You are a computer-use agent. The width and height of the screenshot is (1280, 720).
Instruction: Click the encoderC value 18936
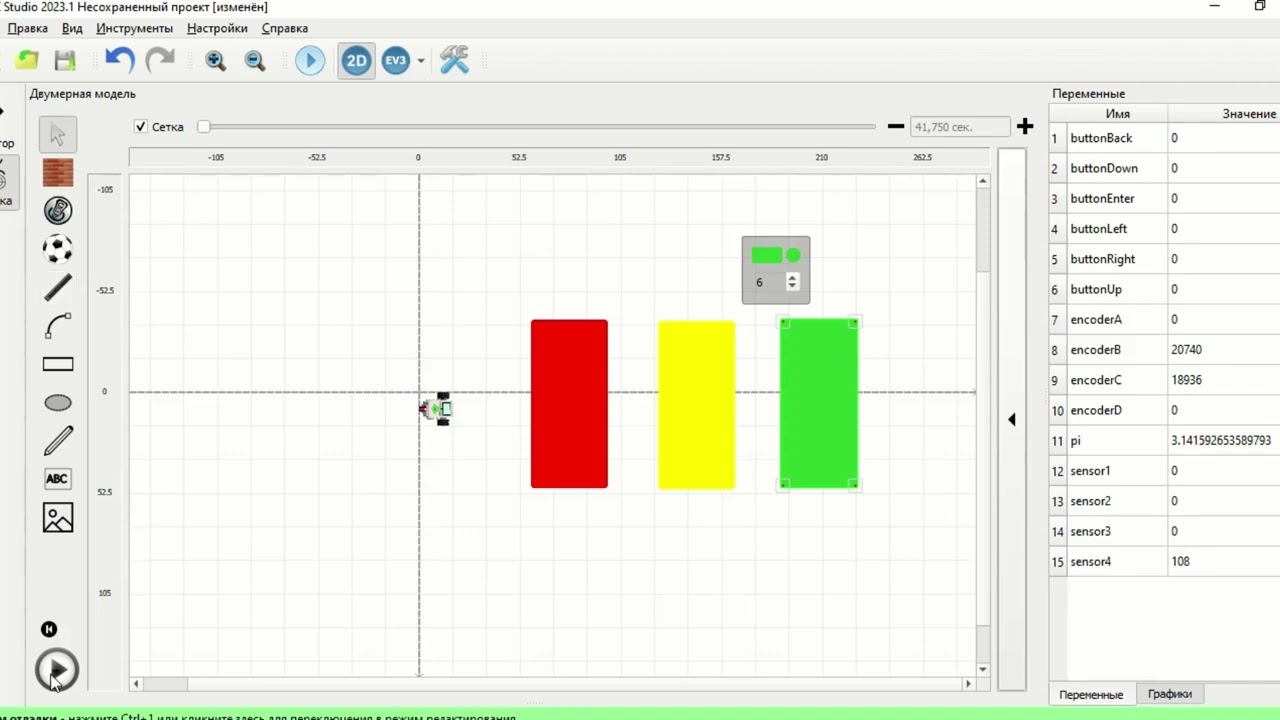click(1187, 380)
